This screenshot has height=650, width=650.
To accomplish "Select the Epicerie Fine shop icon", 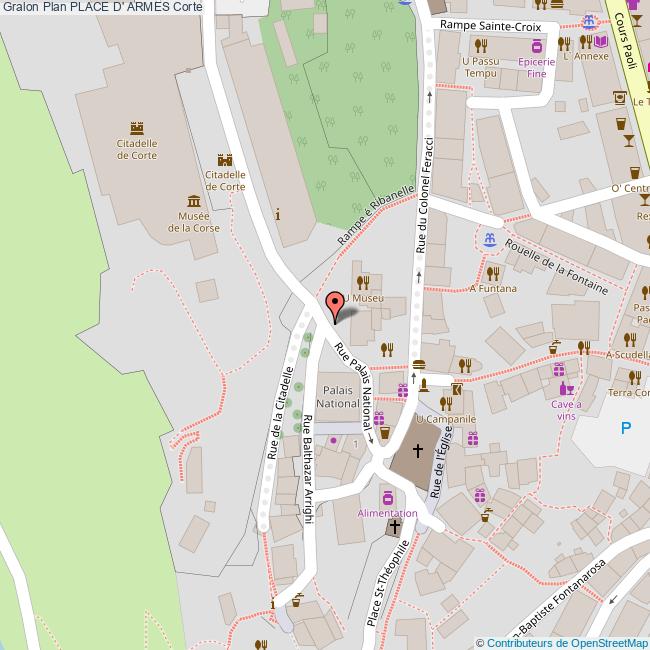I will [537, 45].
